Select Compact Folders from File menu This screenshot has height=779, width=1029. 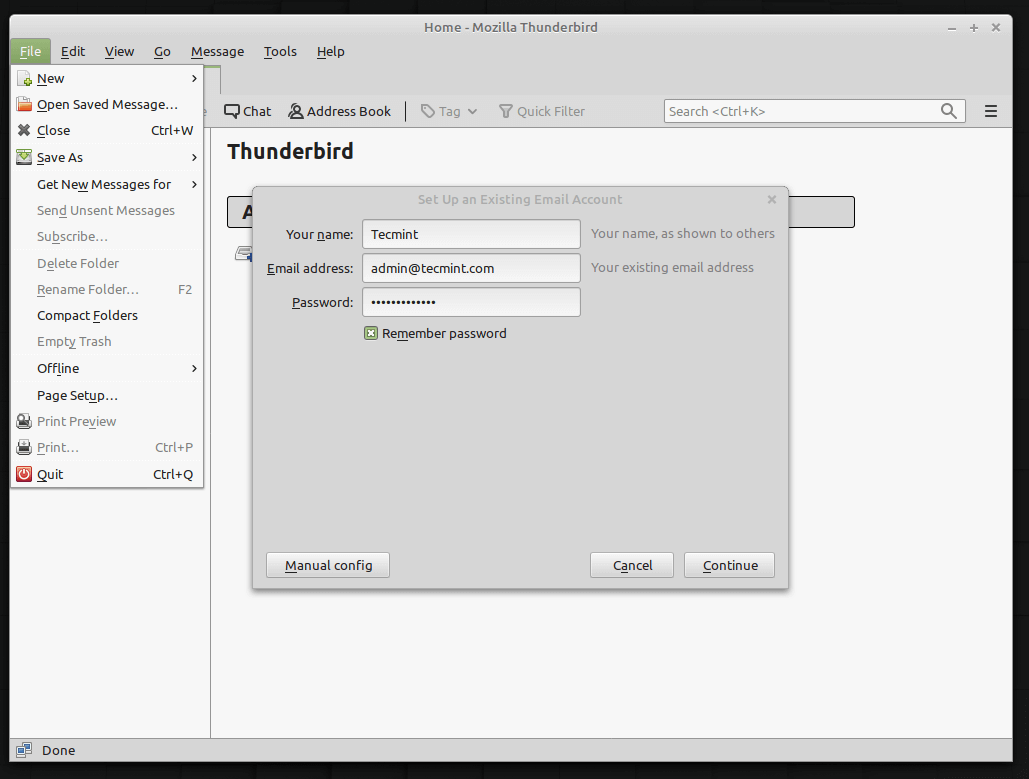[87, 315]
